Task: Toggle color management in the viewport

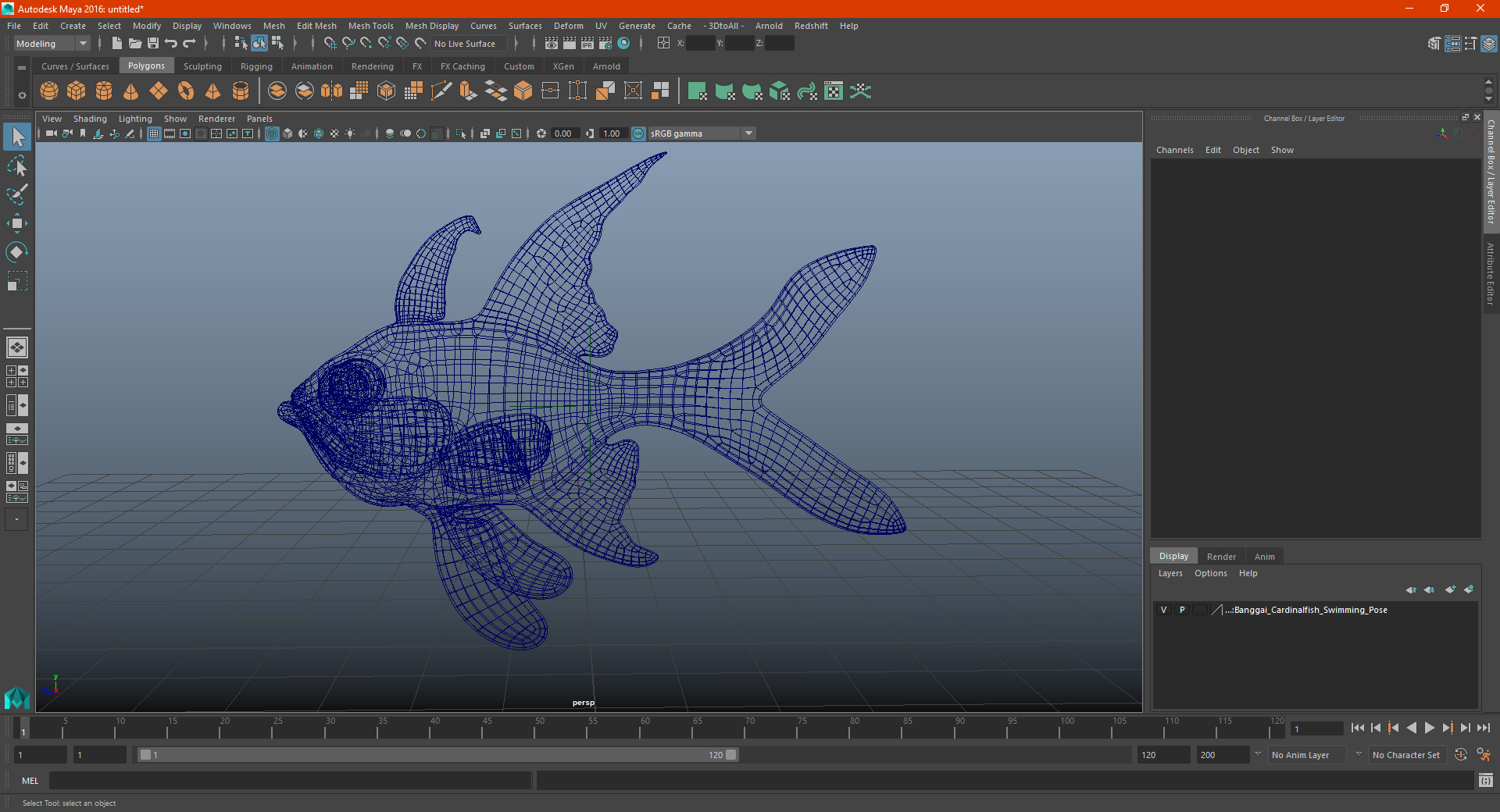Action: (x=638, y=134)
